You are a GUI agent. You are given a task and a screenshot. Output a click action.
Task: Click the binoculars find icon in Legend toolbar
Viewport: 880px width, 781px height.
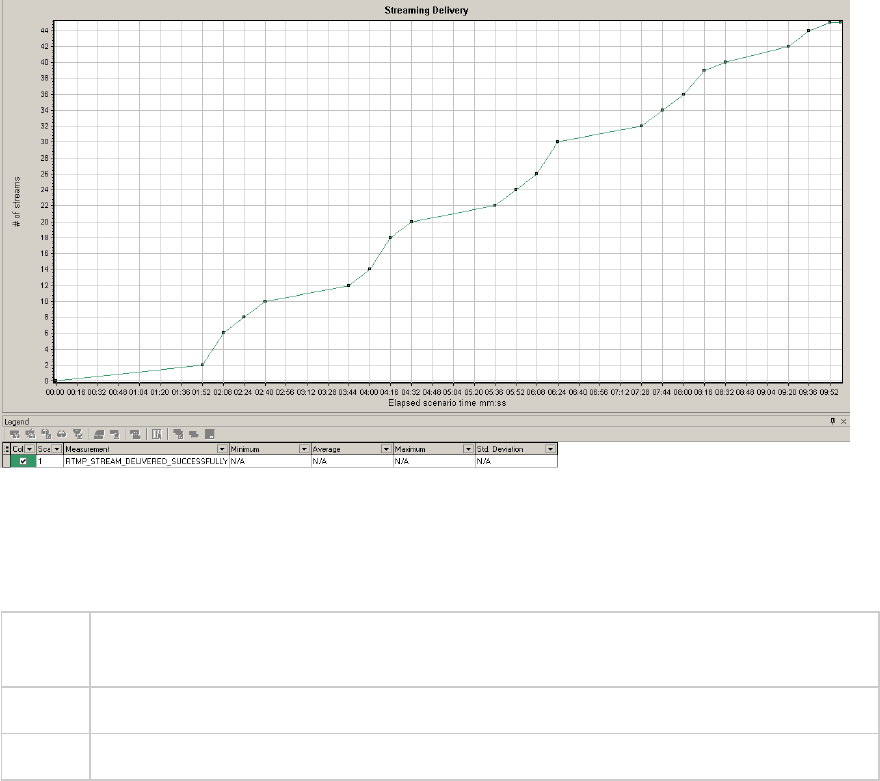coord(62,434)
